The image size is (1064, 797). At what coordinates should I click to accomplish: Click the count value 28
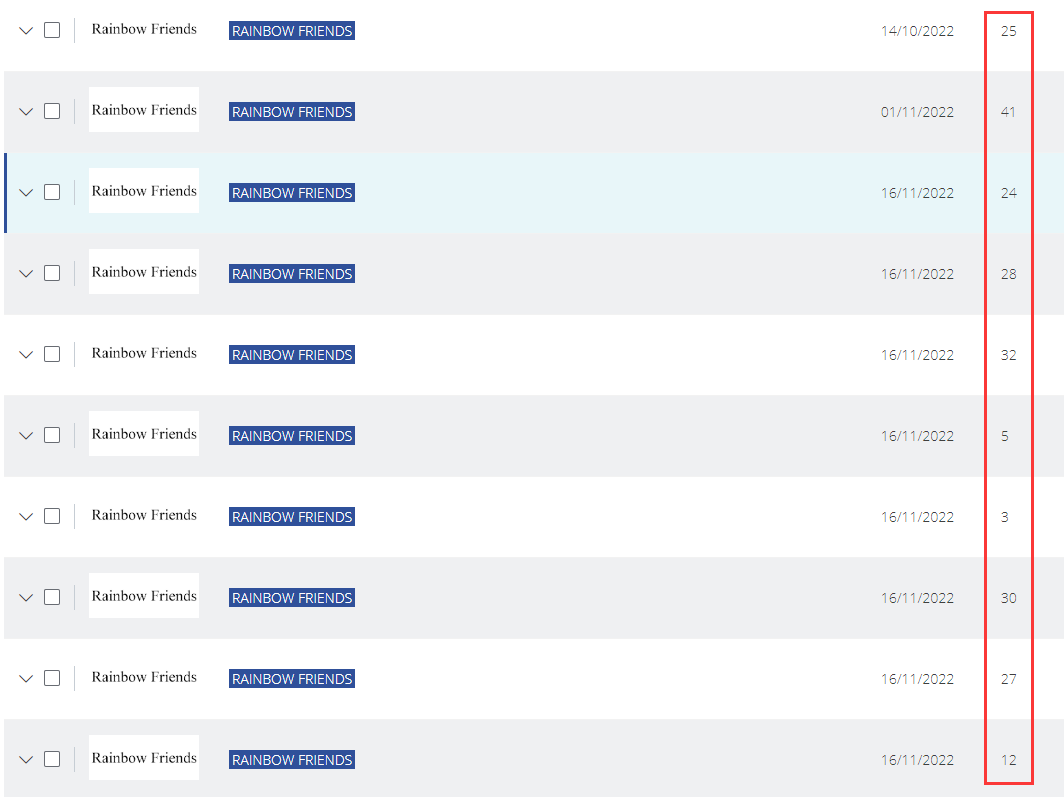pyautogui.click(x=1008, y=274)
